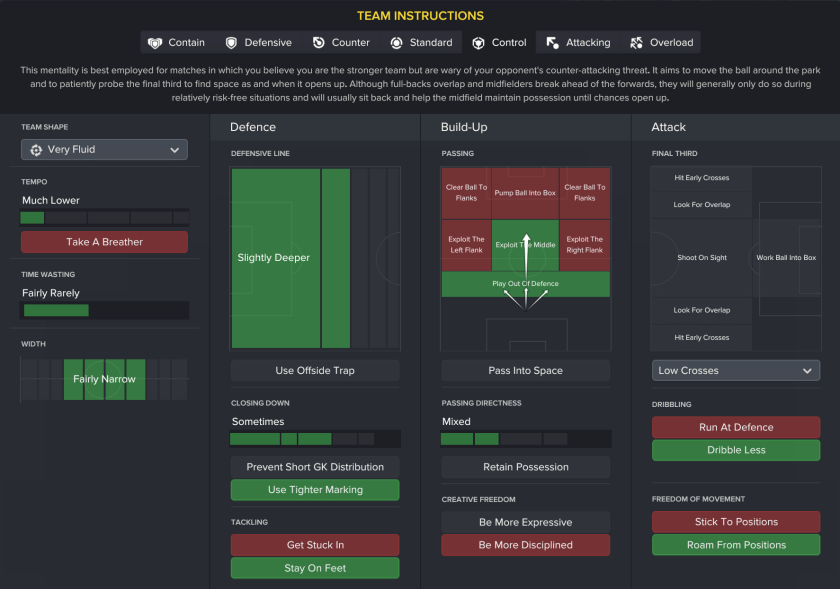Click the Contain mentality shield icon

click(155, 43)
